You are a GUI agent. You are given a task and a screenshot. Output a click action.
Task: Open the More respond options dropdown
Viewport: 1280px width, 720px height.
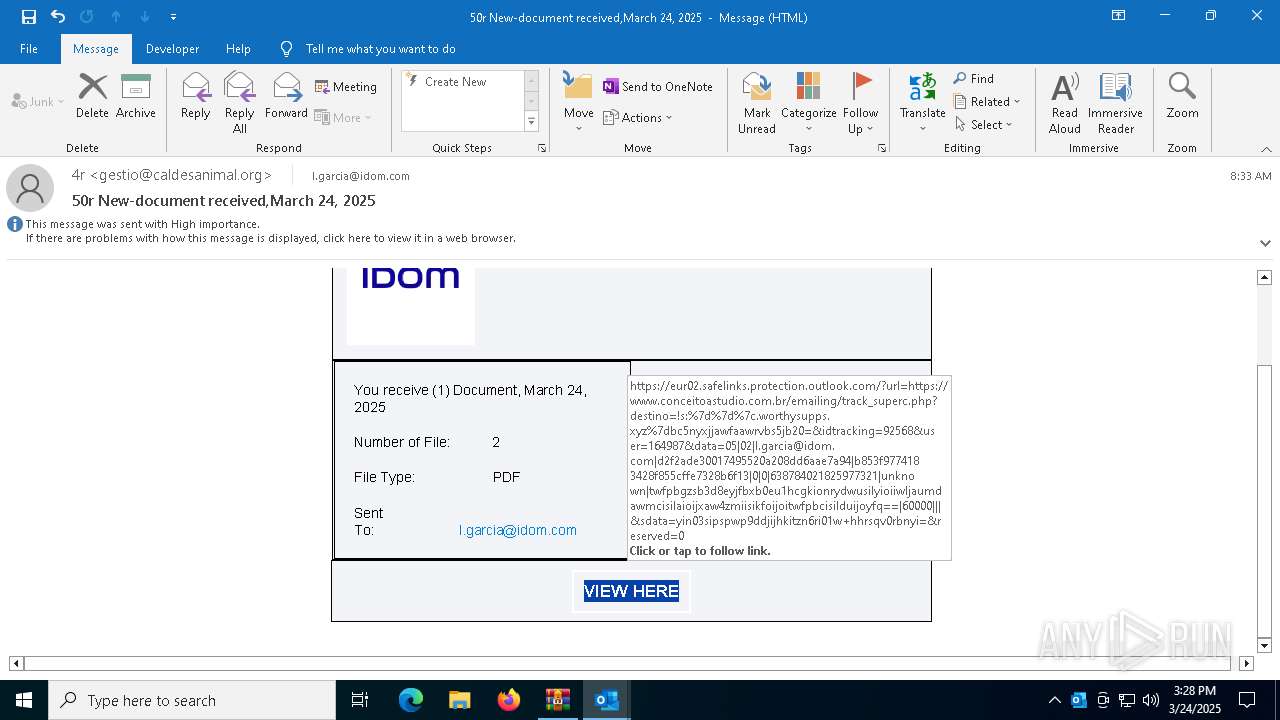click(x=343, y=117)
